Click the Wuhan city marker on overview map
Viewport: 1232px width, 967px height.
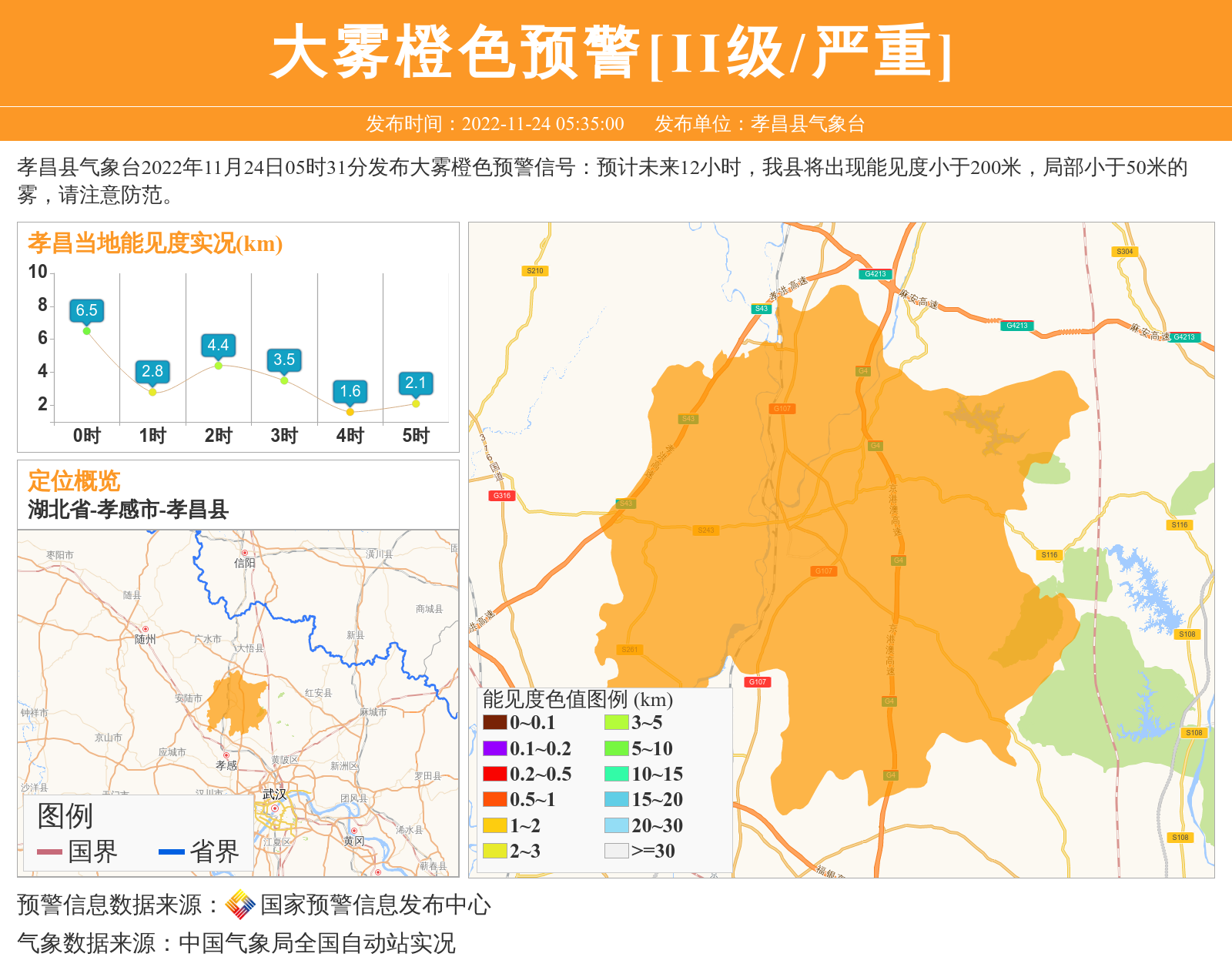coord(275,808)
